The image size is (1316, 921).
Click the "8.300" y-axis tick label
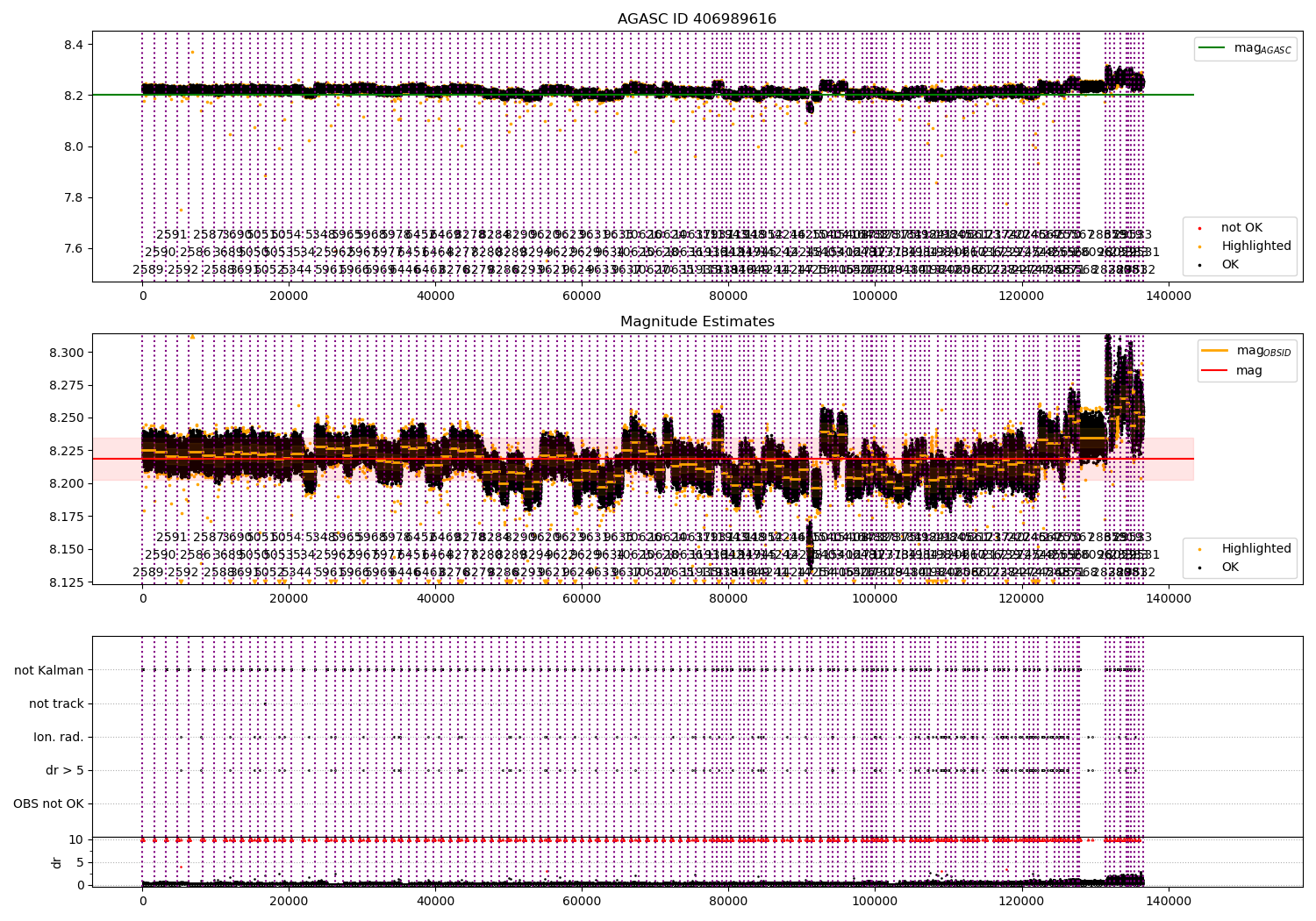[66, 353]
